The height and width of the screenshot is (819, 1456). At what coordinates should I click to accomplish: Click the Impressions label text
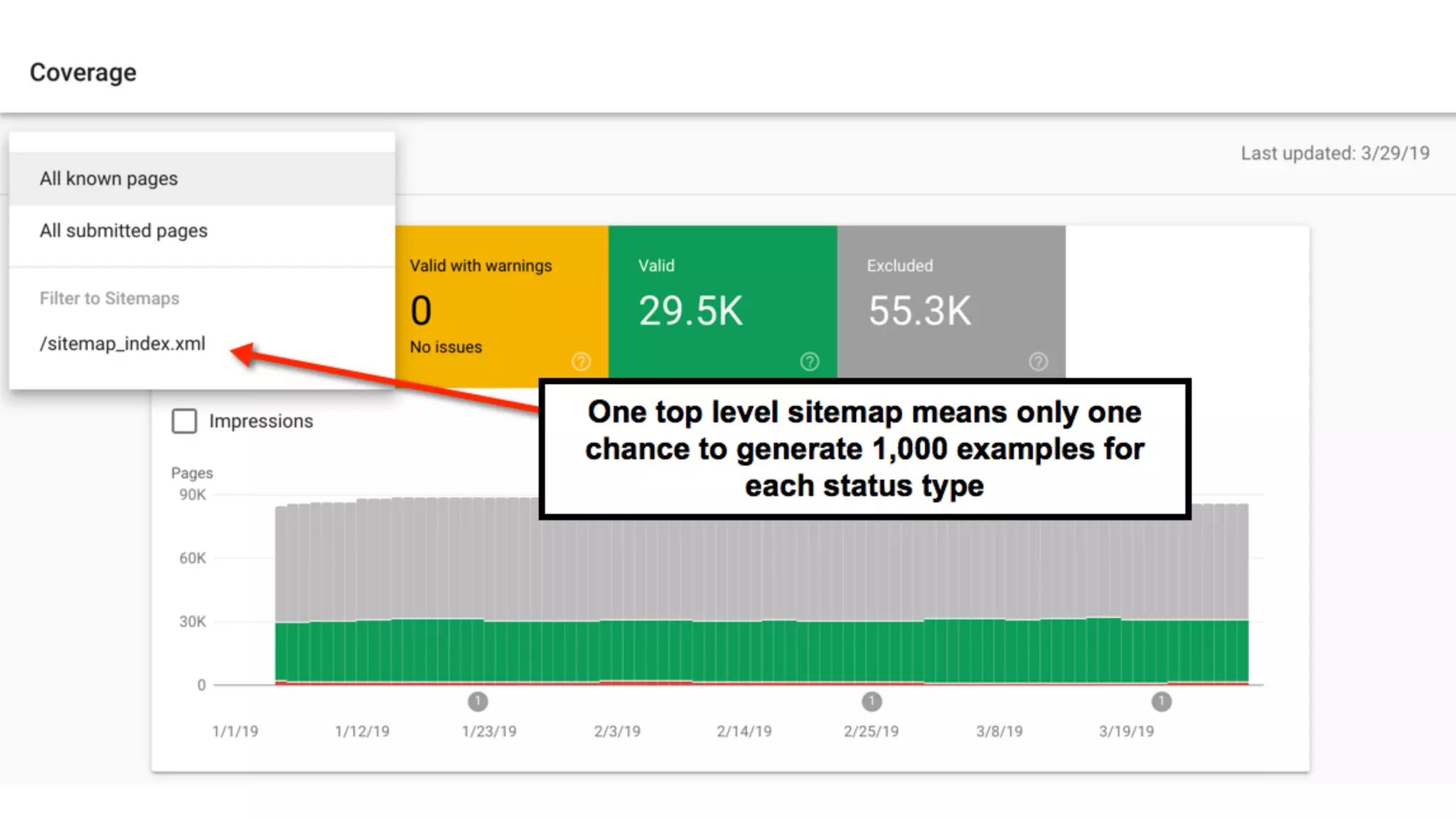point(261,421)
